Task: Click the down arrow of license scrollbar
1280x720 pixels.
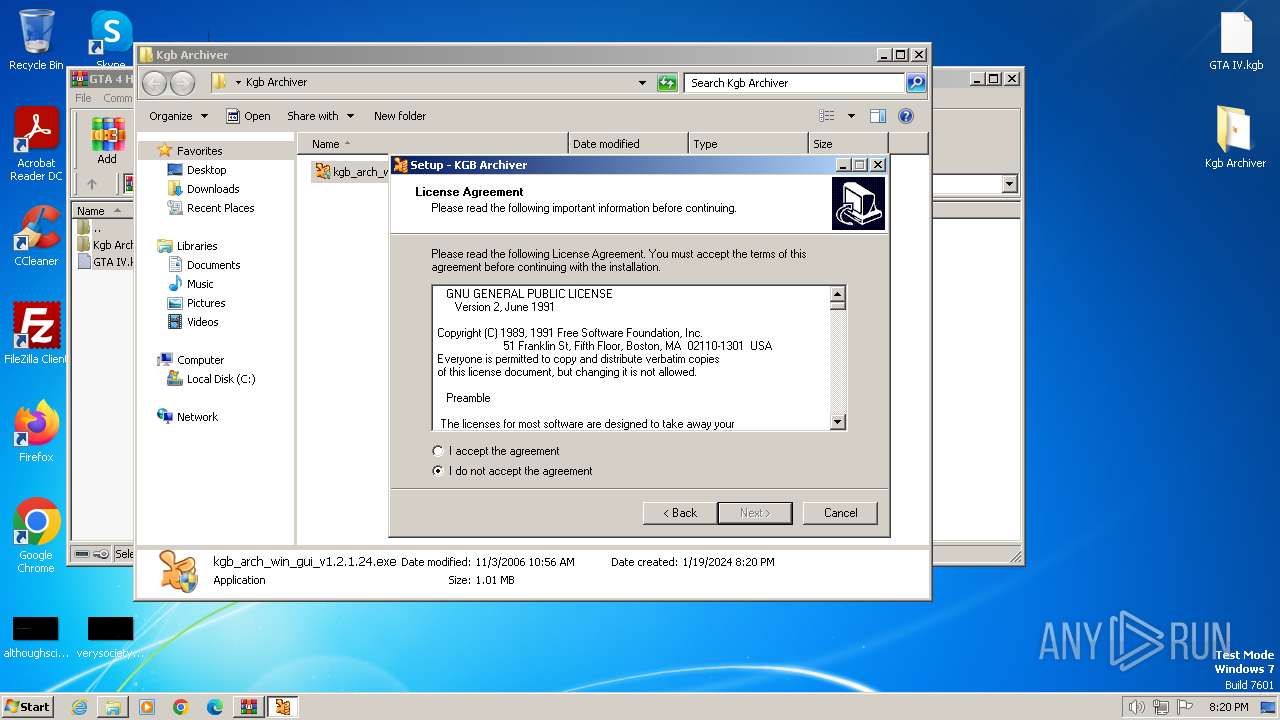Action: (x=838, y=422)
